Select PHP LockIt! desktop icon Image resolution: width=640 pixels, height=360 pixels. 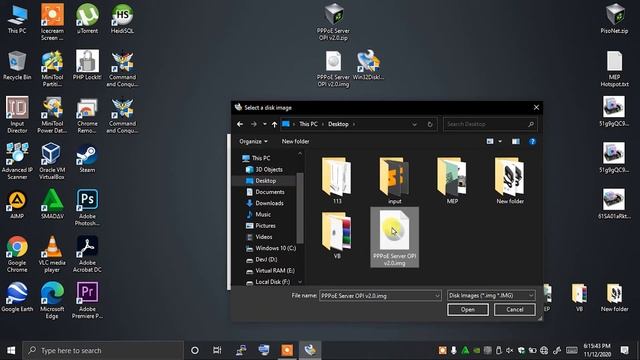click(87, 66)
